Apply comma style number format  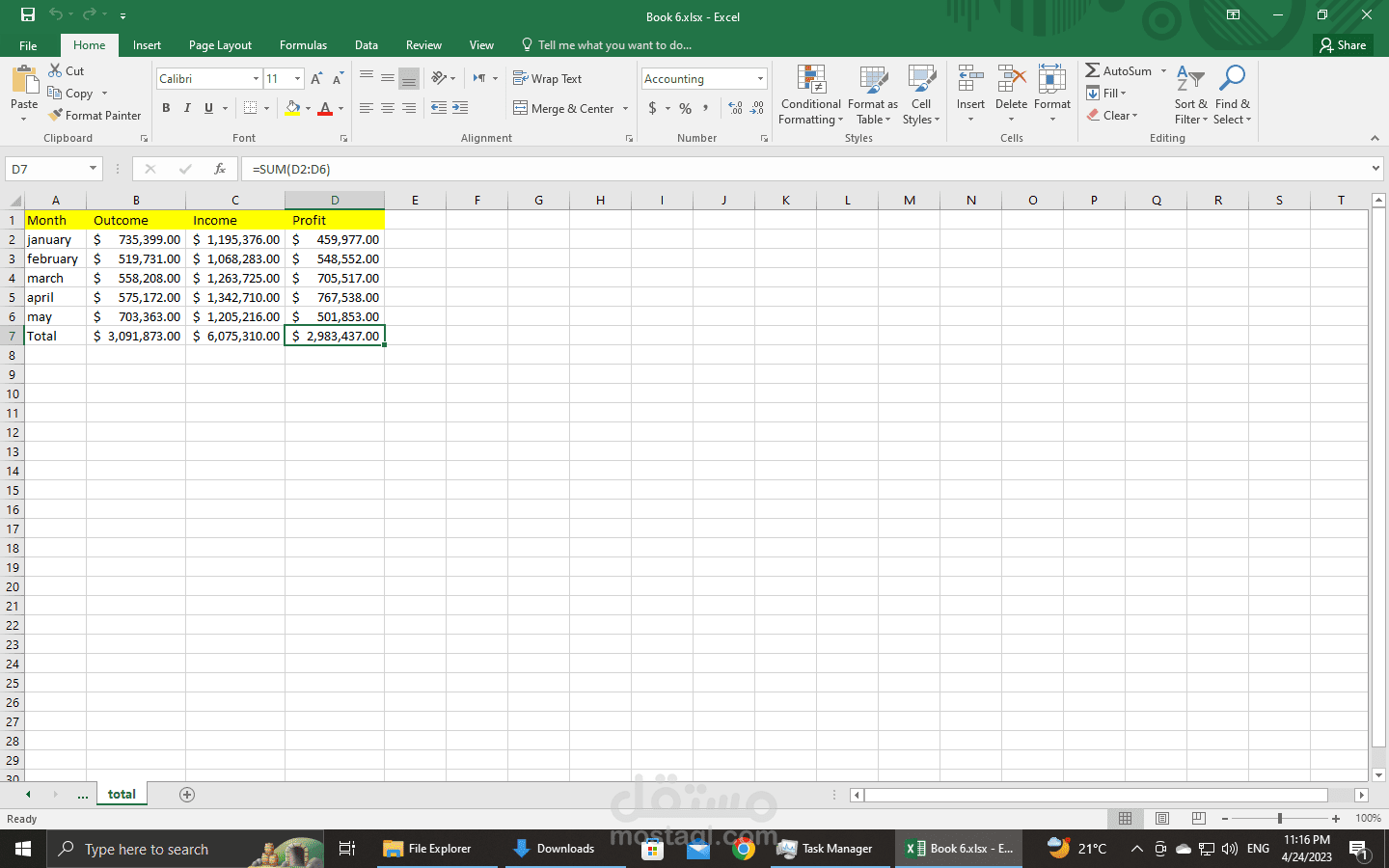point(706,108)
